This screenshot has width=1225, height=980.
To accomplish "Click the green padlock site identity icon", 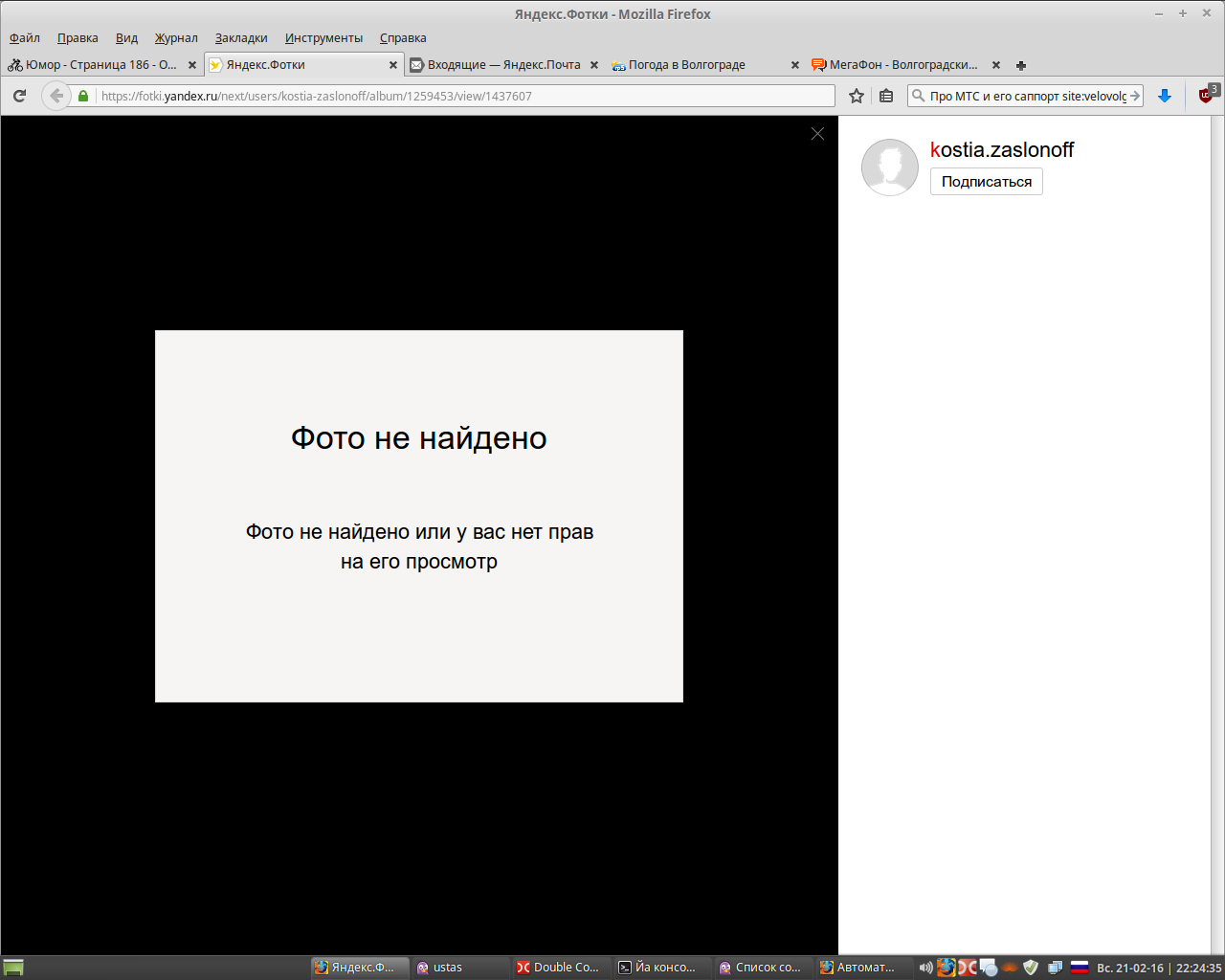I will [x=83, y=96].
